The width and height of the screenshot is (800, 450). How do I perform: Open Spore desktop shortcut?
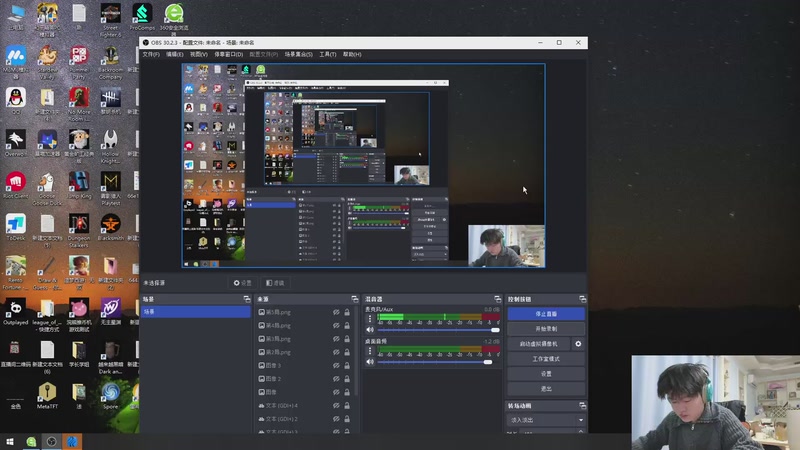point(110,396)
